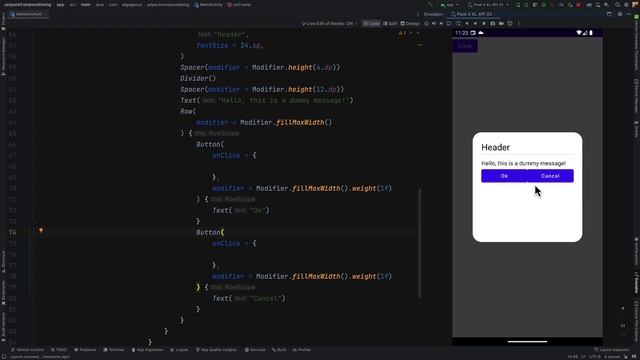Click the Click button in emulator app

(x=465, y=46)
